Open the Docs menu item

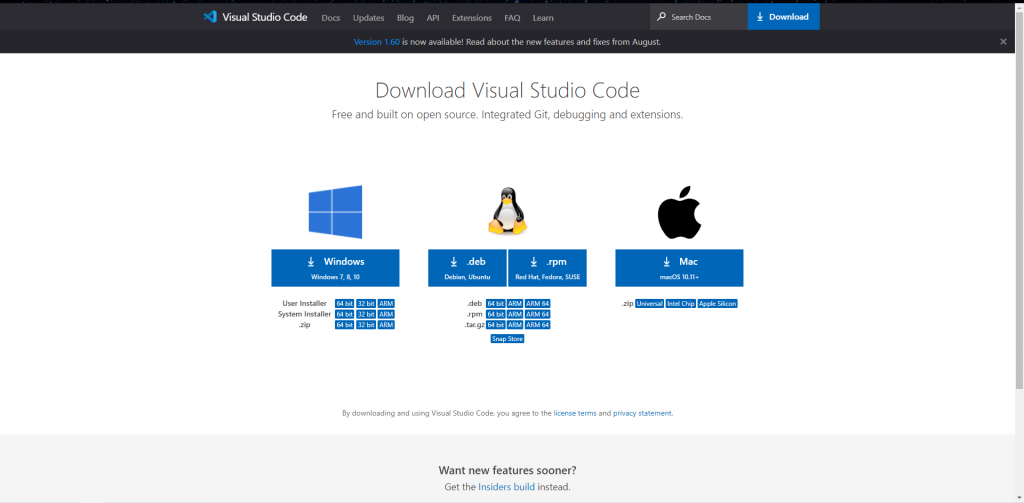tap(331, 18)
